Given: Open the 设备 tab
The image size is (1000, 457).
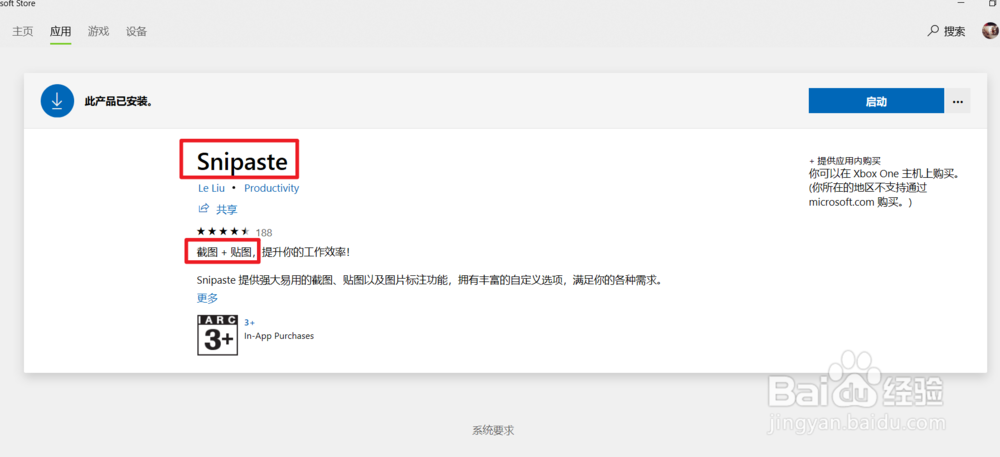Looking at the screenshot, I should 136,31.
